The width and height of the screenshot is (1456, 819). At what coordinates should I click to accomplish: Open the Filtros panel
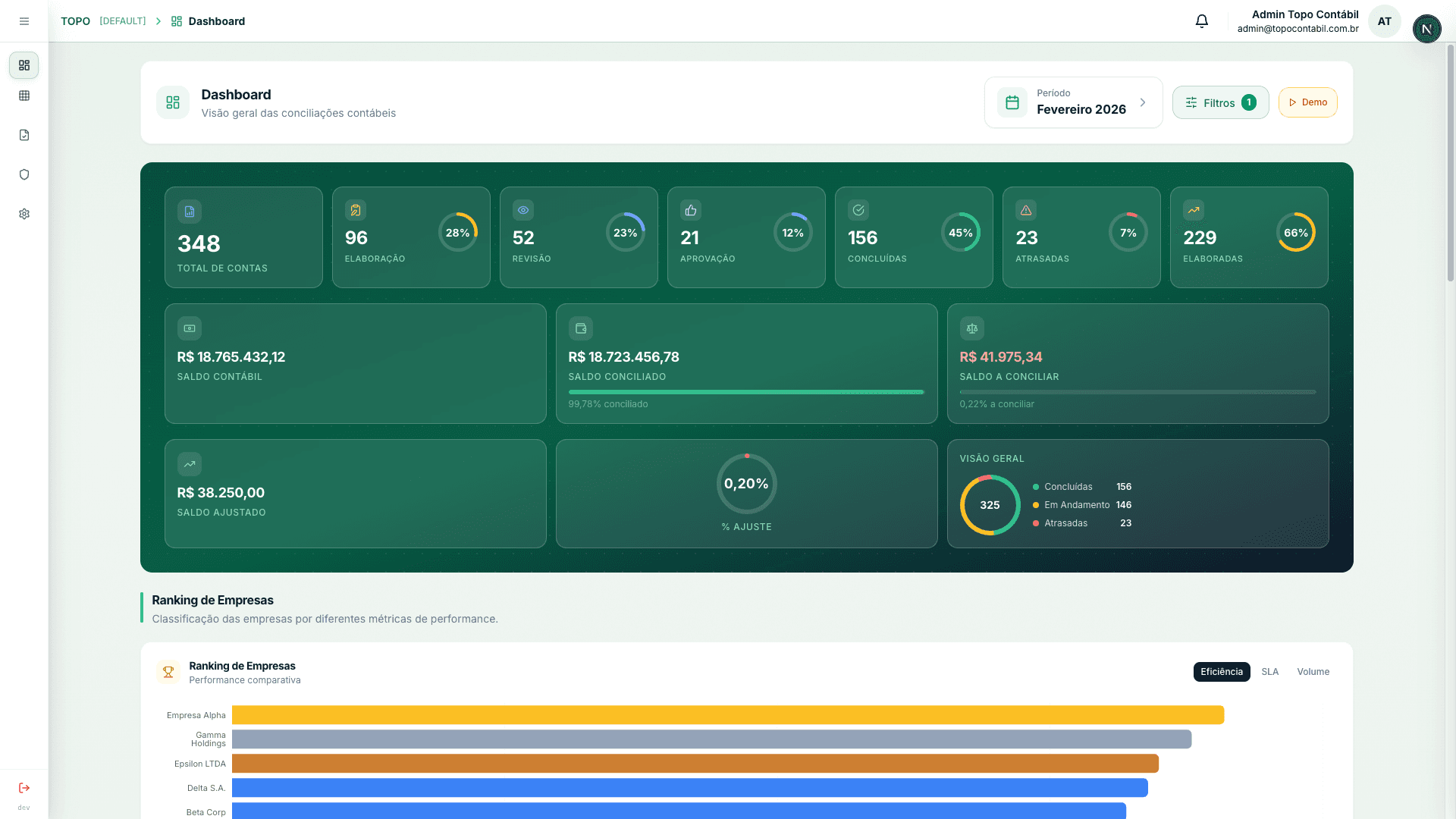(x=1220, y=102)
